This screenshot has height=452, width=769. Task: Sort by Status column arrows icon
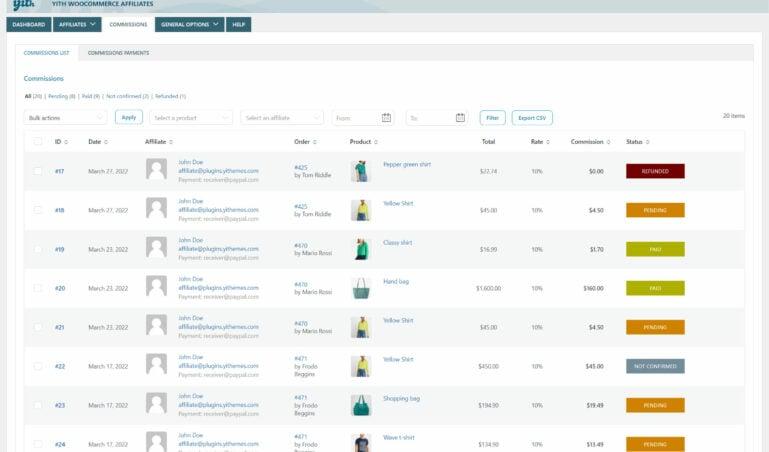(x=647, y=142)
